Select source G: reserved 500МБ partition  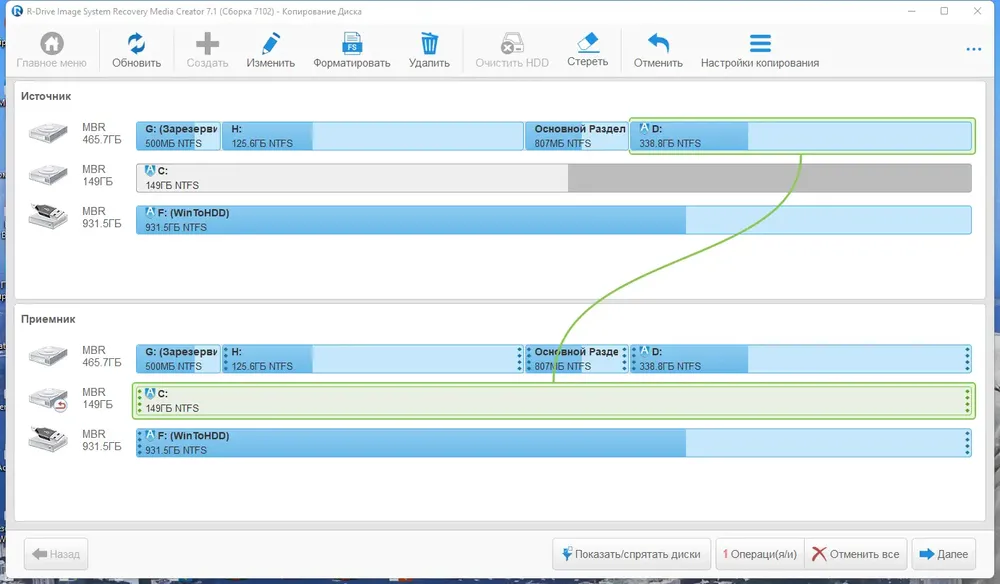click(x=178, y=136)
